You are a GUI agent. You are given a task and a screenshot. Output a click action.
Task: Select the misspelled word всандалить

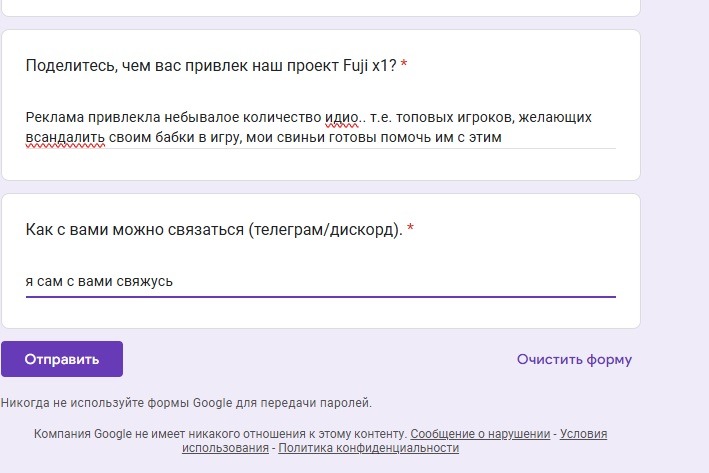(65, 137)
